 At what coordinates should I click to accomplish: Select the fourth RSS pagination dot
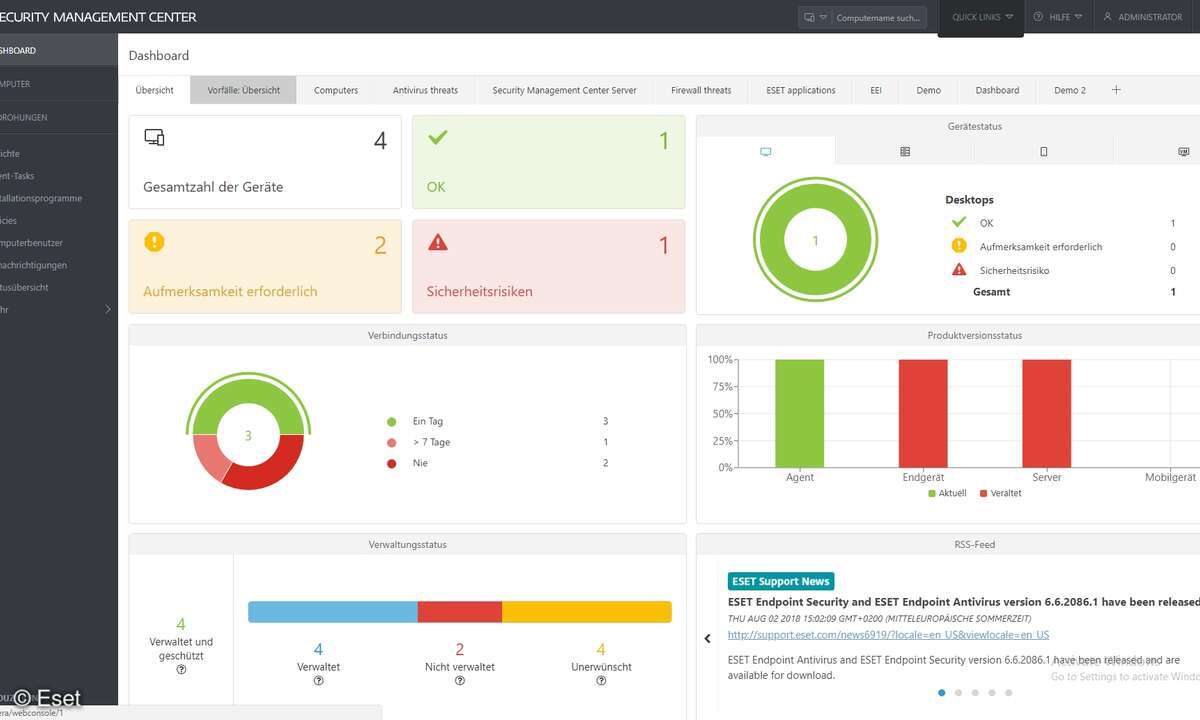click(992, 692)
